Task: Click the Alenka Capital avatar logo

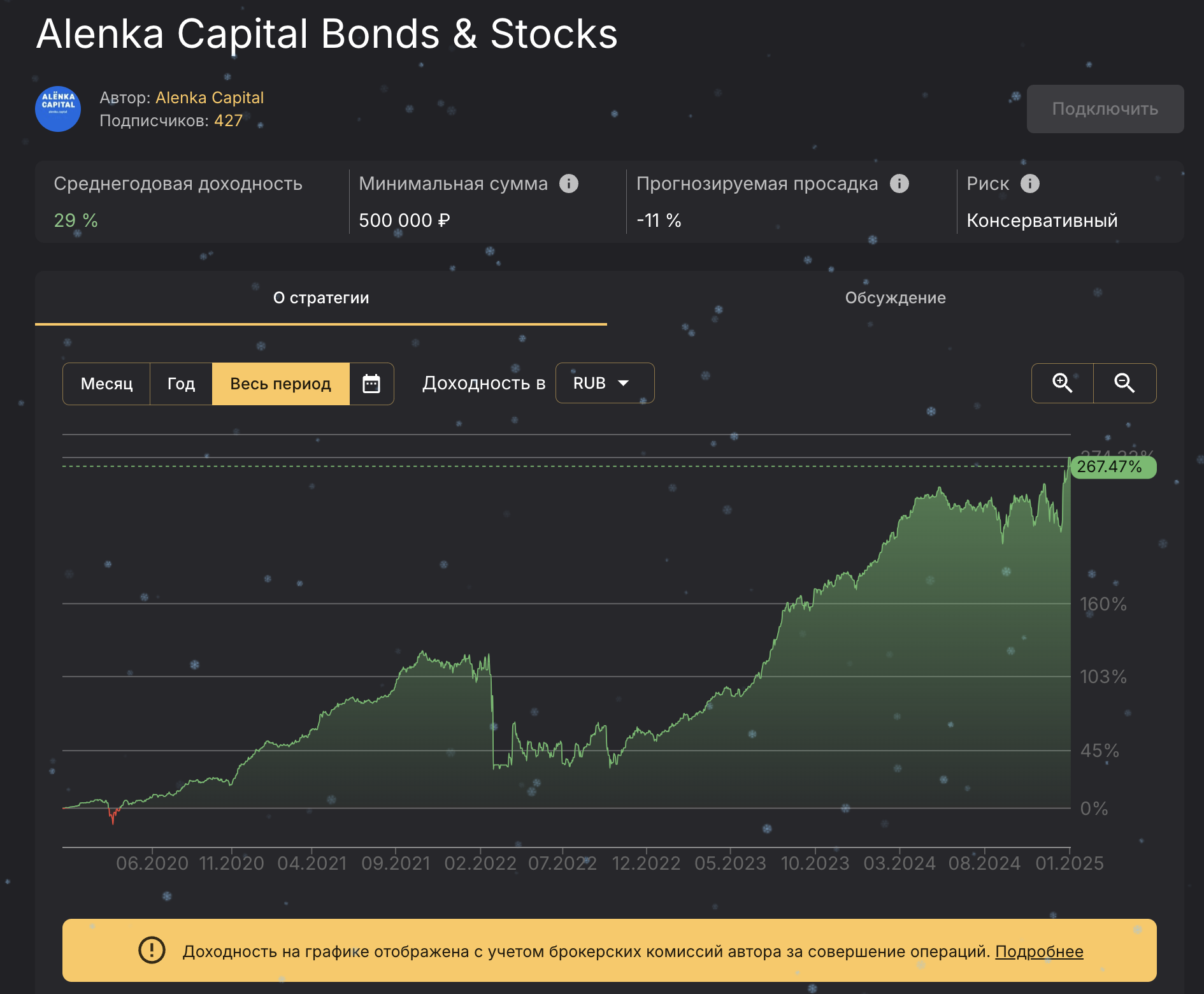Action: click(x=58, y=109)
